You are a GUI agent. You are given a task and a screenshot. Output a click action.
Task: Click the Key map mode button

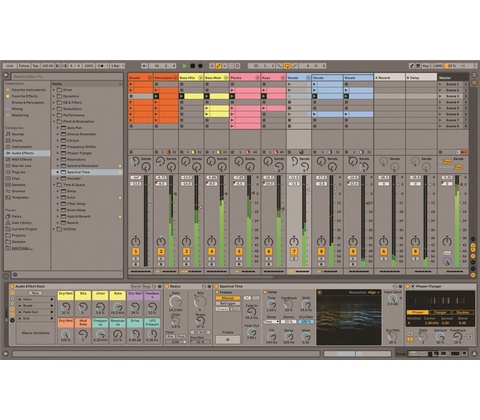click(426, 66)
